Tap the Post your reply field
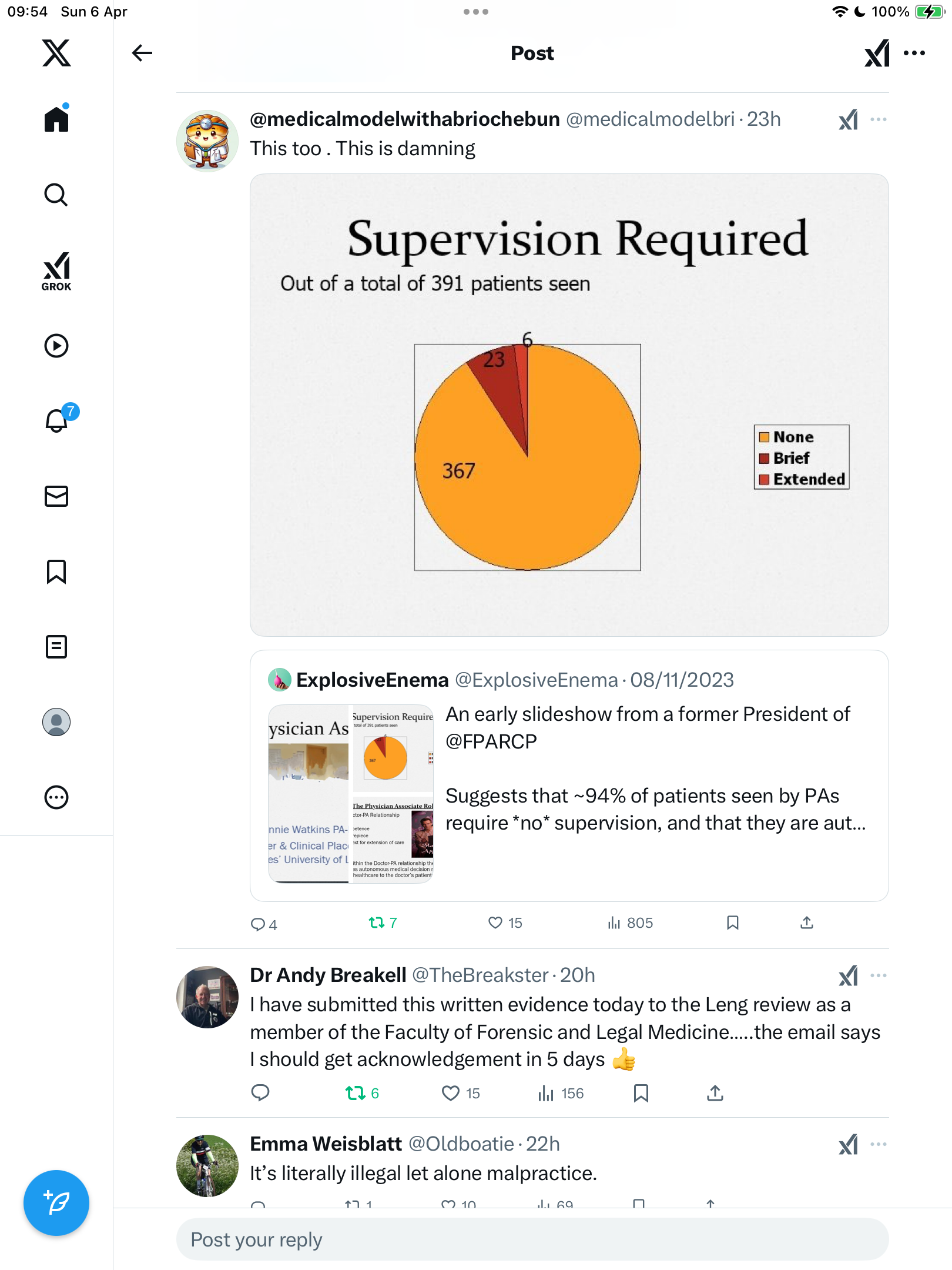The height and width of the screenshot is (1270, 952). pyautogui.click(x=532, y=1239)
